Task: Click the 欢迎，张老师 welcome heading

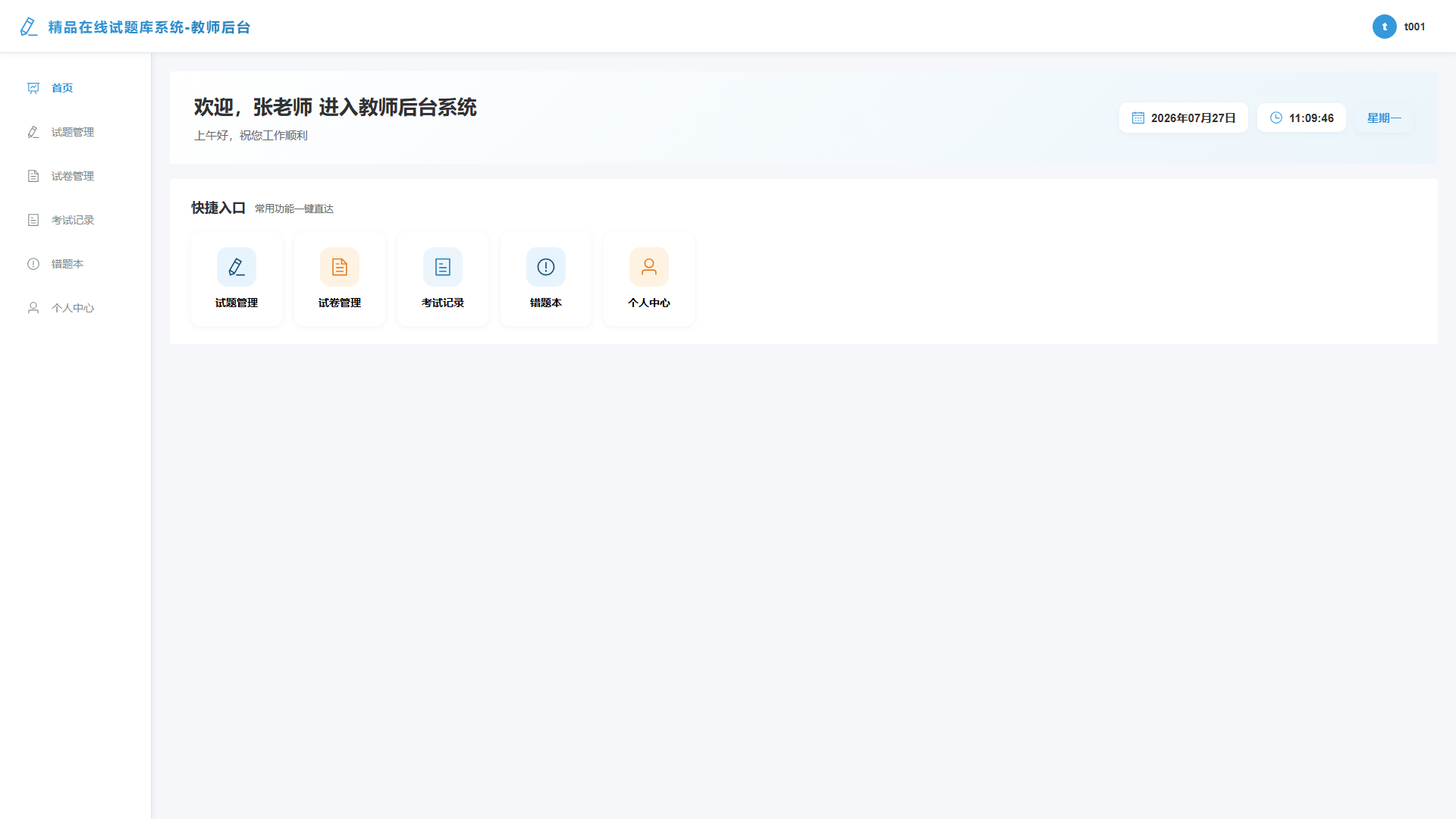Action: (x=335, y=107)
